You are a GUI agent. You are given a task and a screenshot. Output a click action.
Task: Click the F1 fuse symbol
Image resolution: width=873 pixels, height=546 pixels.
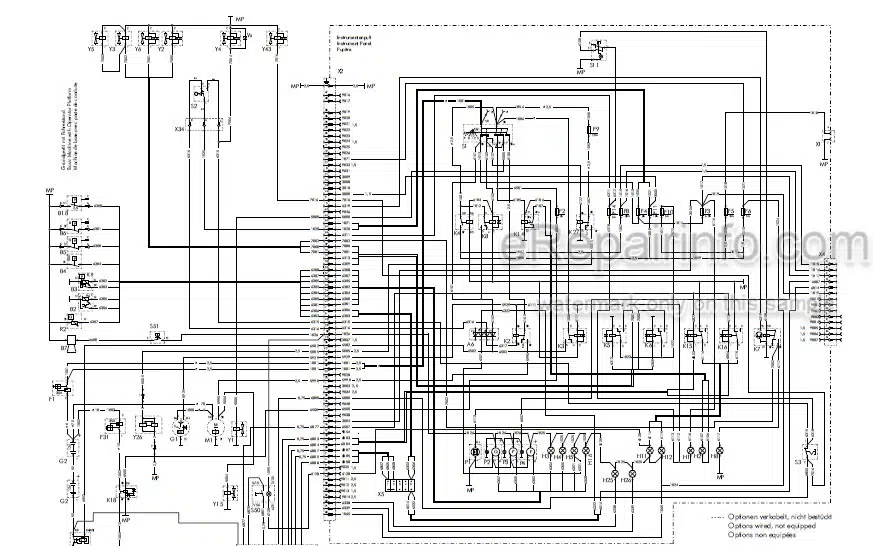pos(62,387)
